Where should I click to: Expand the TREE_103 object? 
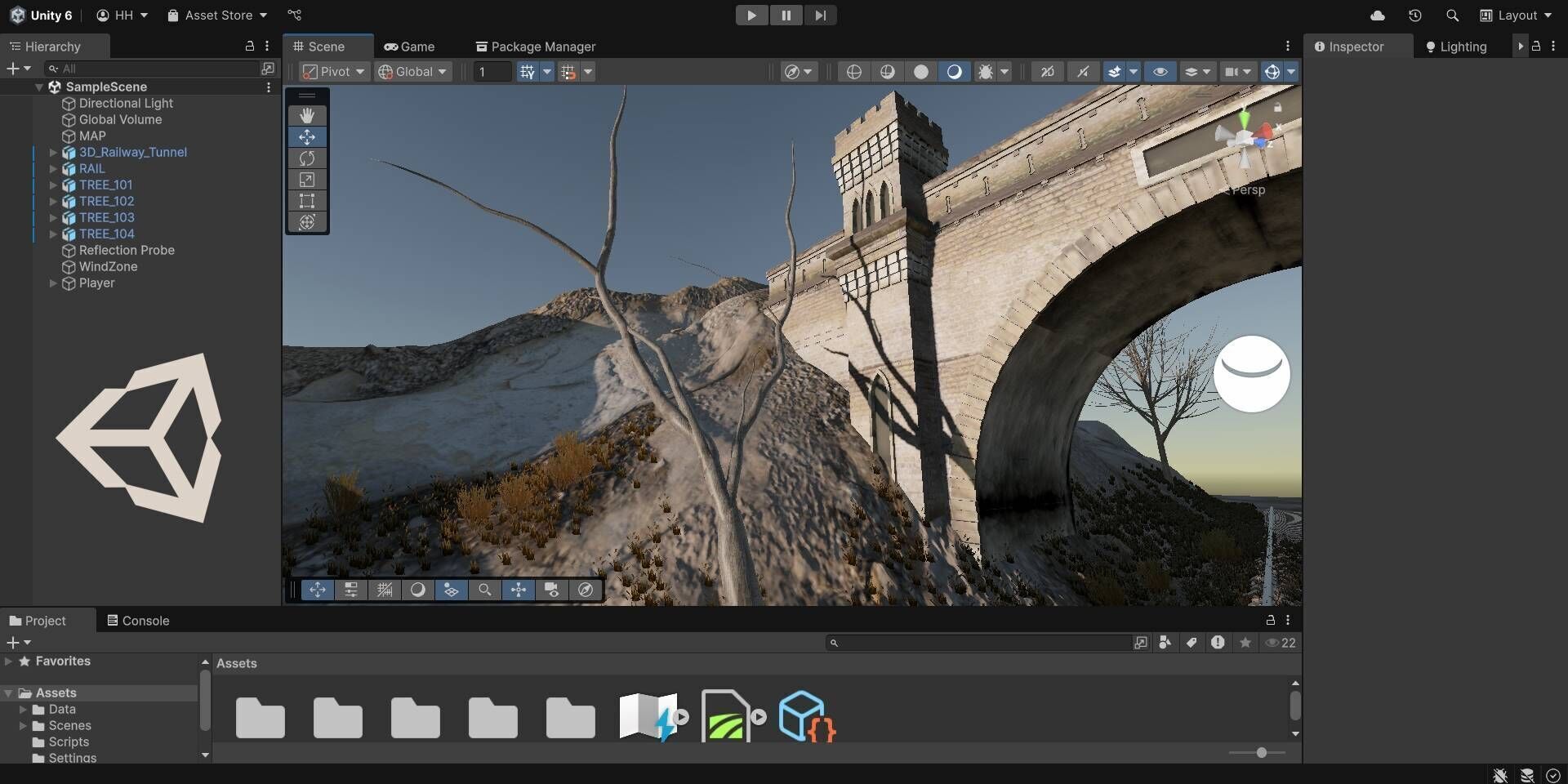pyautogui.click(x=53, y=218)
